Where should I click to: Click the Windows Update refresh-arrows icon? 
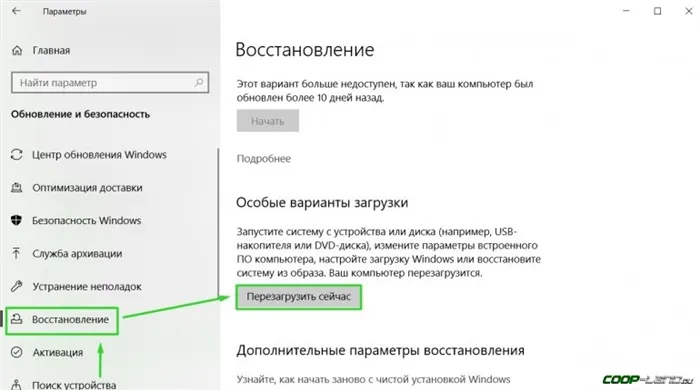pos(17,155)
